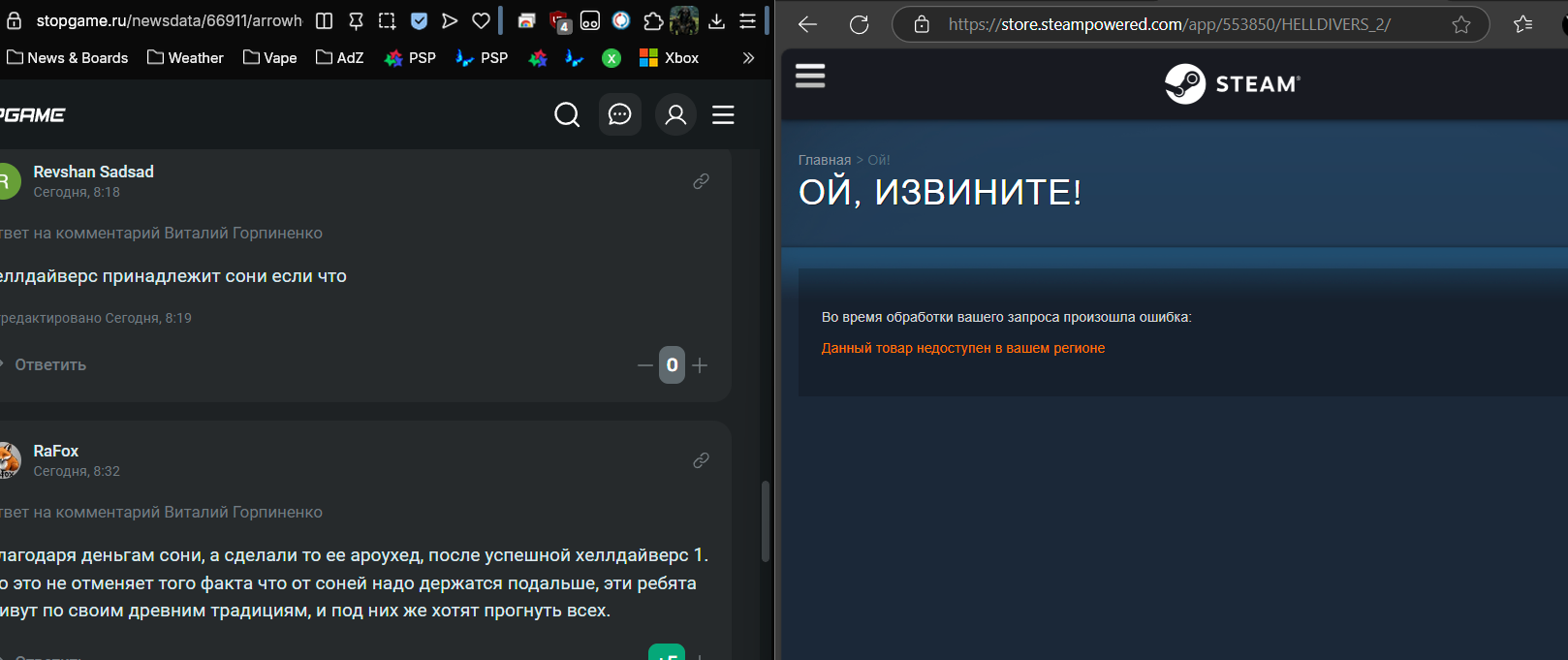This screenshot has width=1568, height=660.
Task: Open the PSP bookmark with the blue butterfly icon
Action: pos(482,58)
